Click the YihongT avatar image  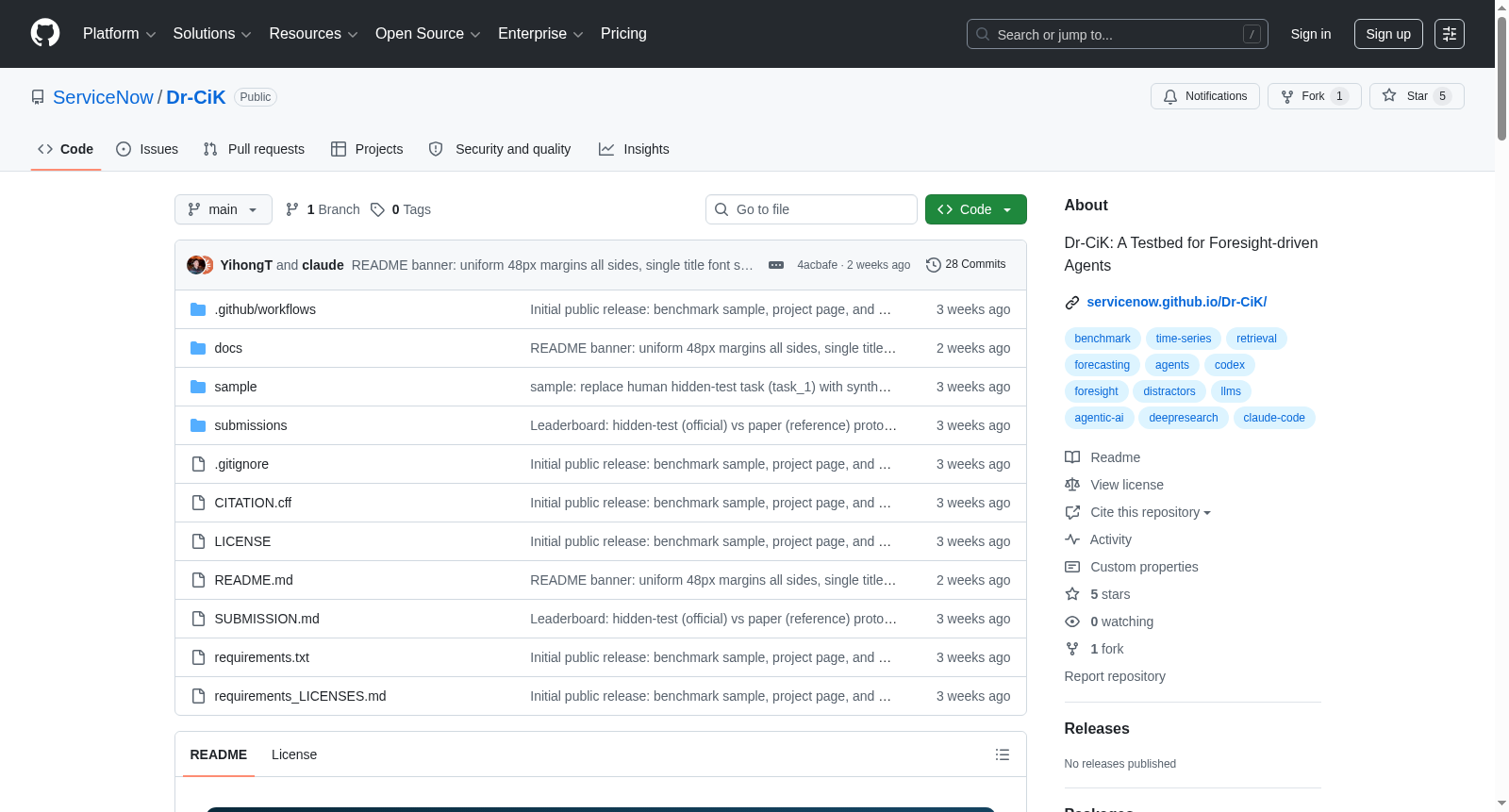pos(195,265)
